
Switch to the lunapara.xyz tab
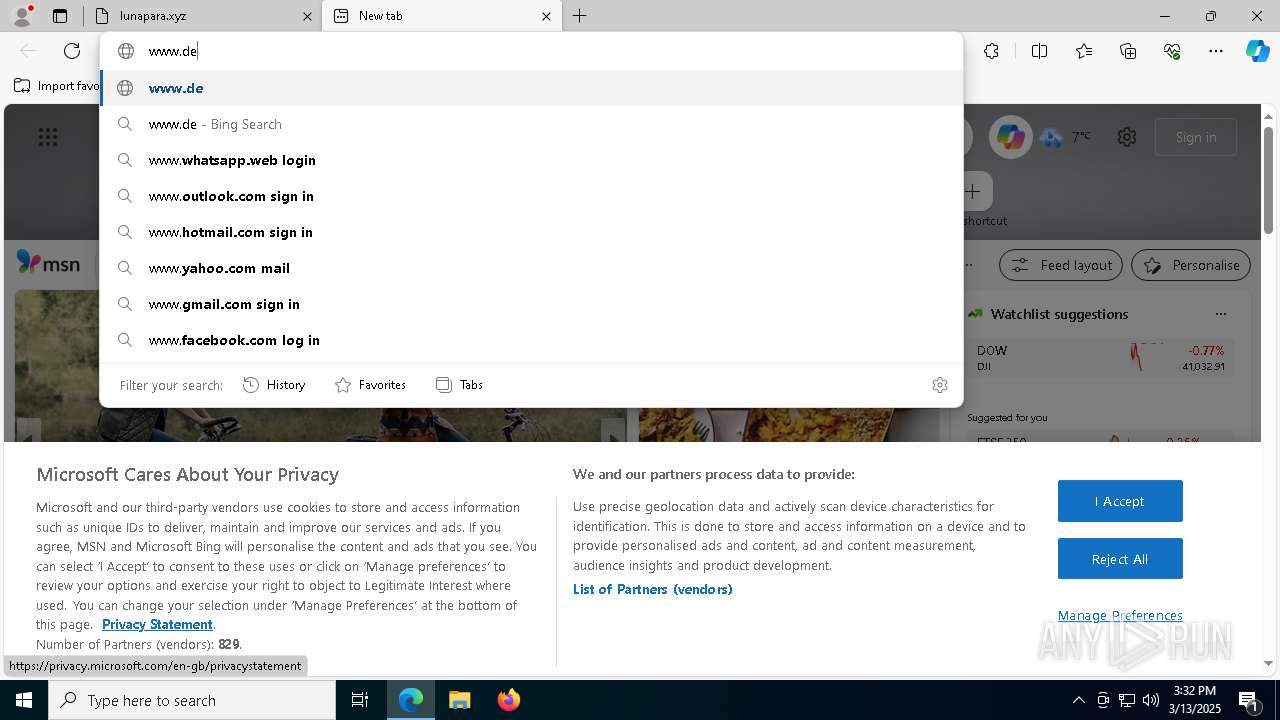click(x=200, y=16)
